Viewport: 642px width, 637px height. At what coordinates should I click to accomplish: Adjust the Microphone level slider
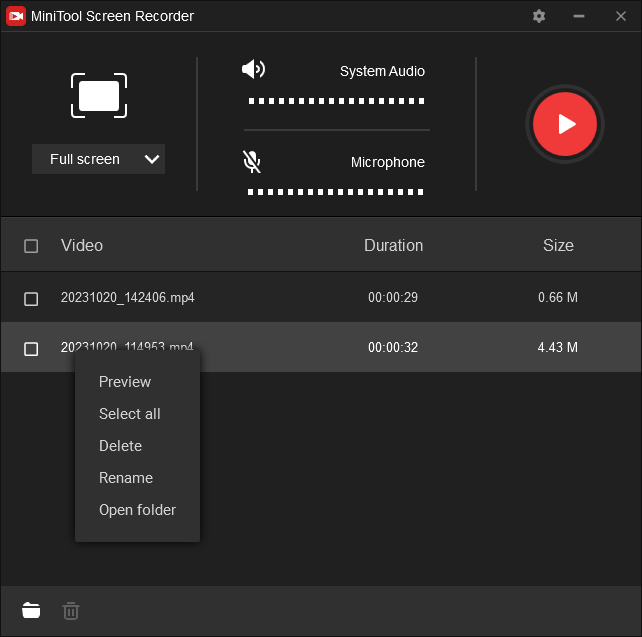(x=335, y=192)
